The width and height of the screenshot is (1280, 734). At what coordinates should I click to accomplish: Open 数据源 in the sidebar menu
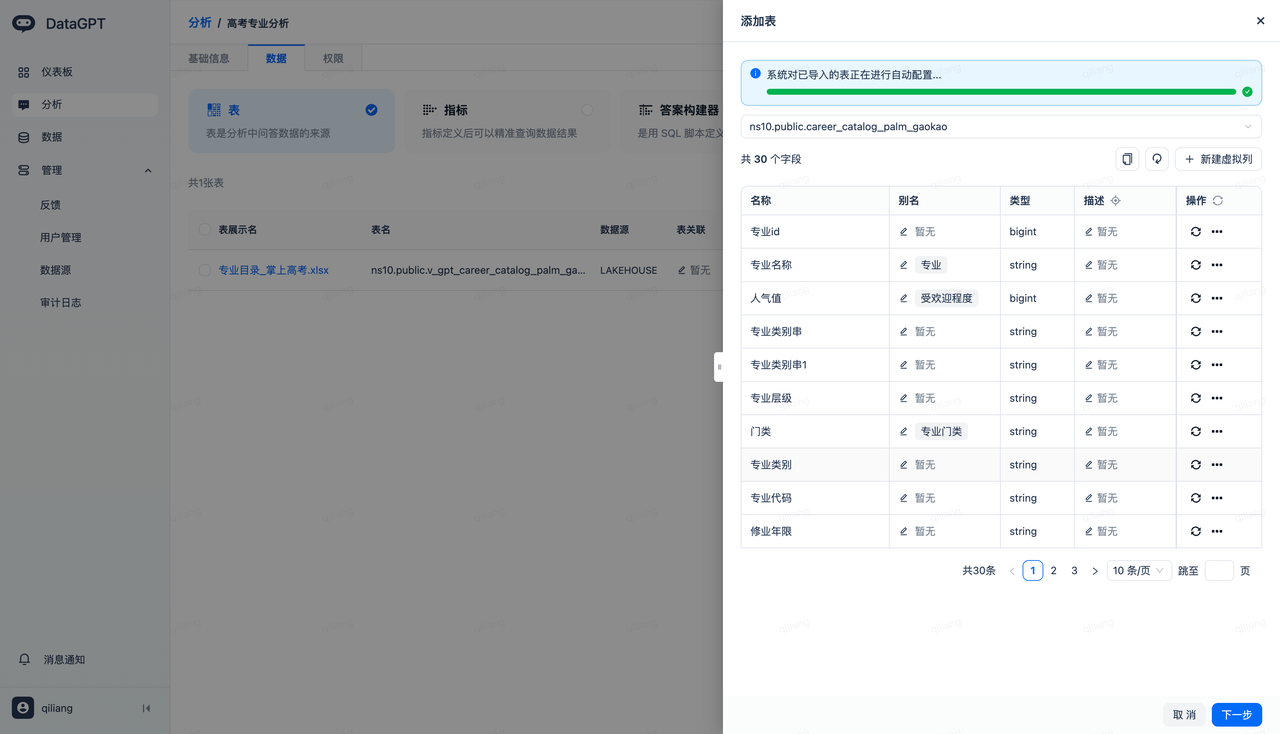[55, 270]
